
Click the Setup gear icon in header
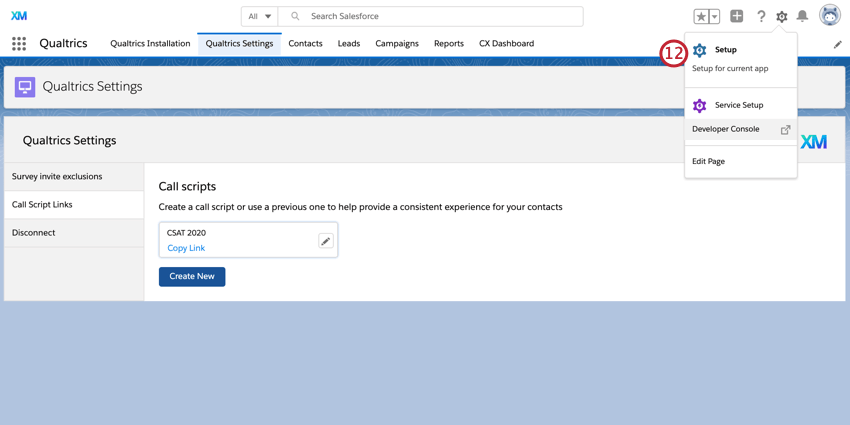[x=781, y=16]
